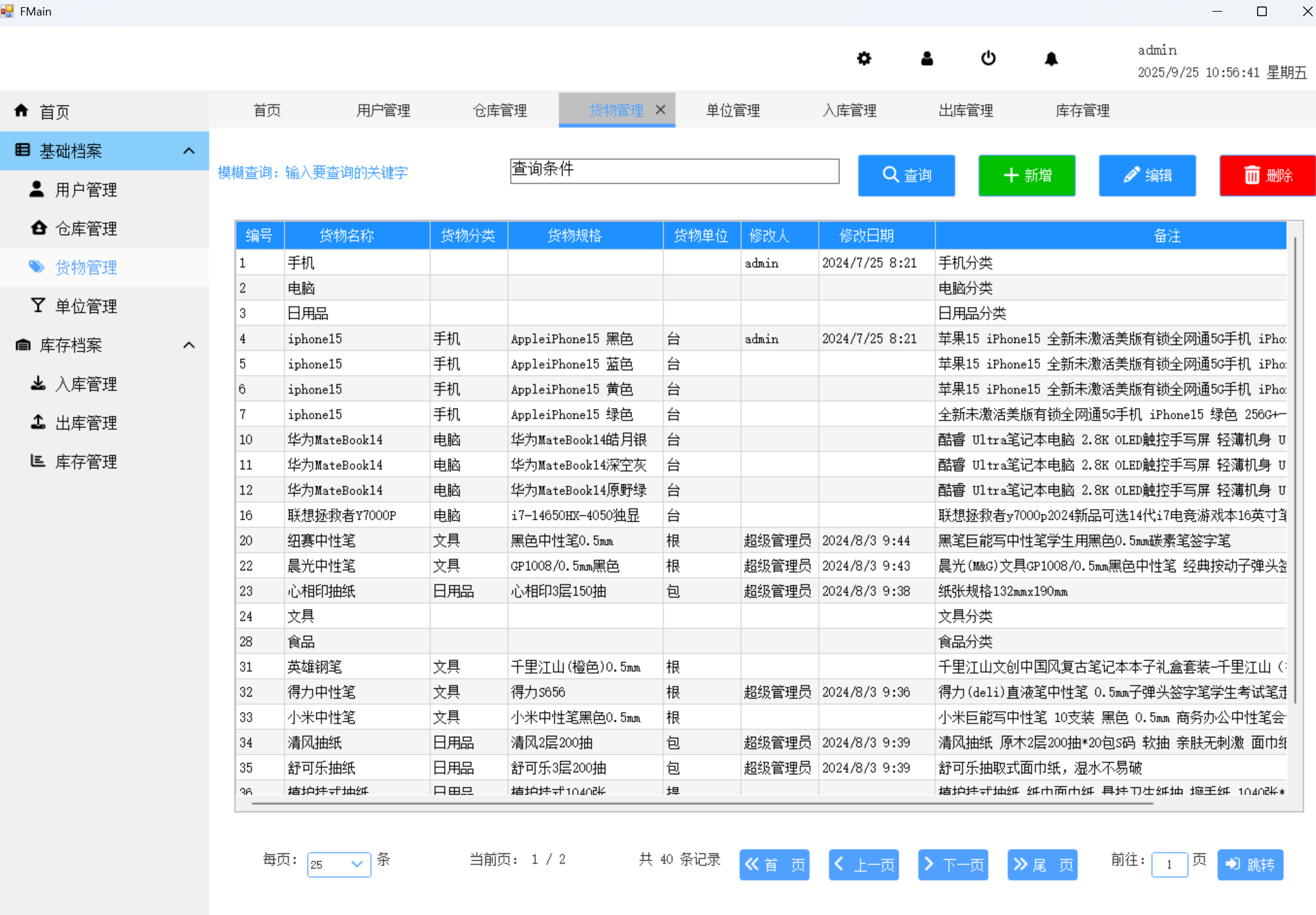Close the 货物管理 tab
Screen dimensions: 1316x915
tap(661, 110)
